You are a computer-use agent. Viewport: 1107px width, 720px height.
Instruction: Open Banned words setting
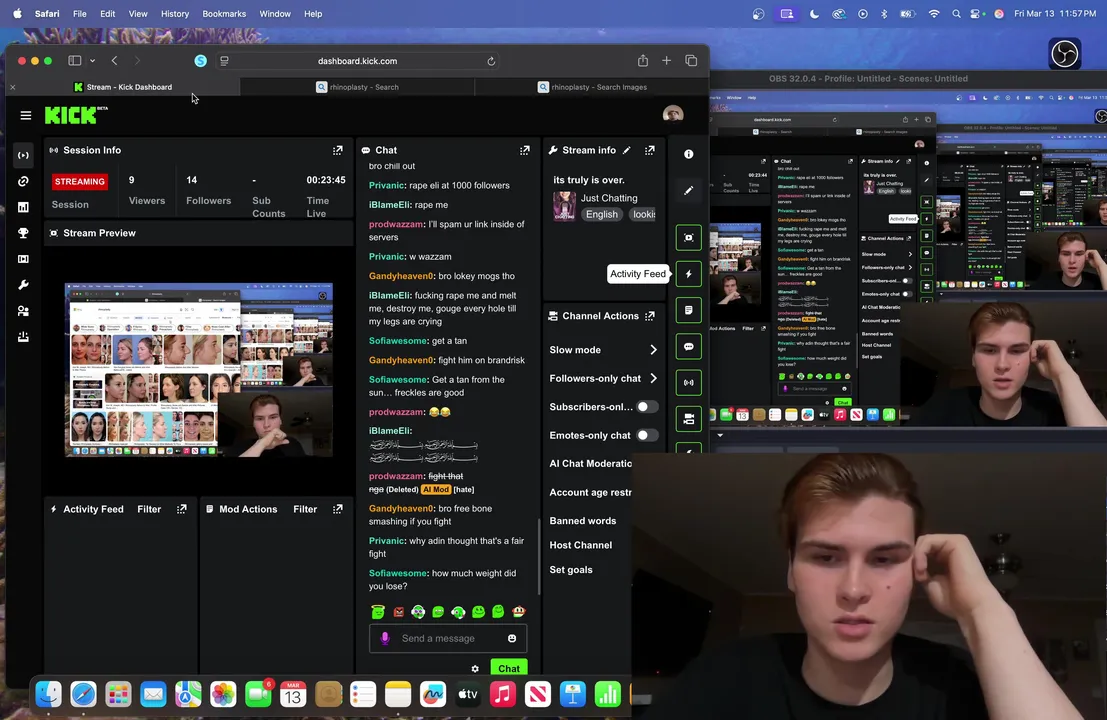(582, 521)
